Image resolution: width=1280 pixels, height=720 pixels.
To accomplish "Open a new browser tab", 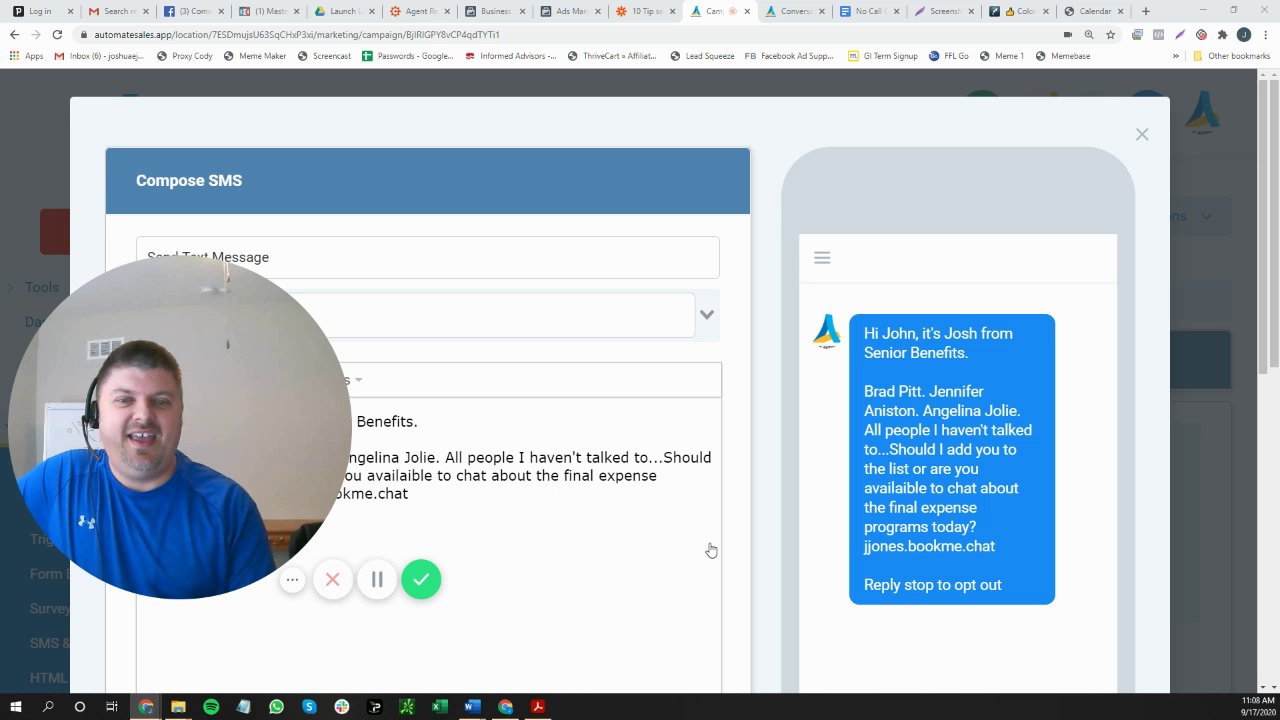I will [x=1146, y=11].
